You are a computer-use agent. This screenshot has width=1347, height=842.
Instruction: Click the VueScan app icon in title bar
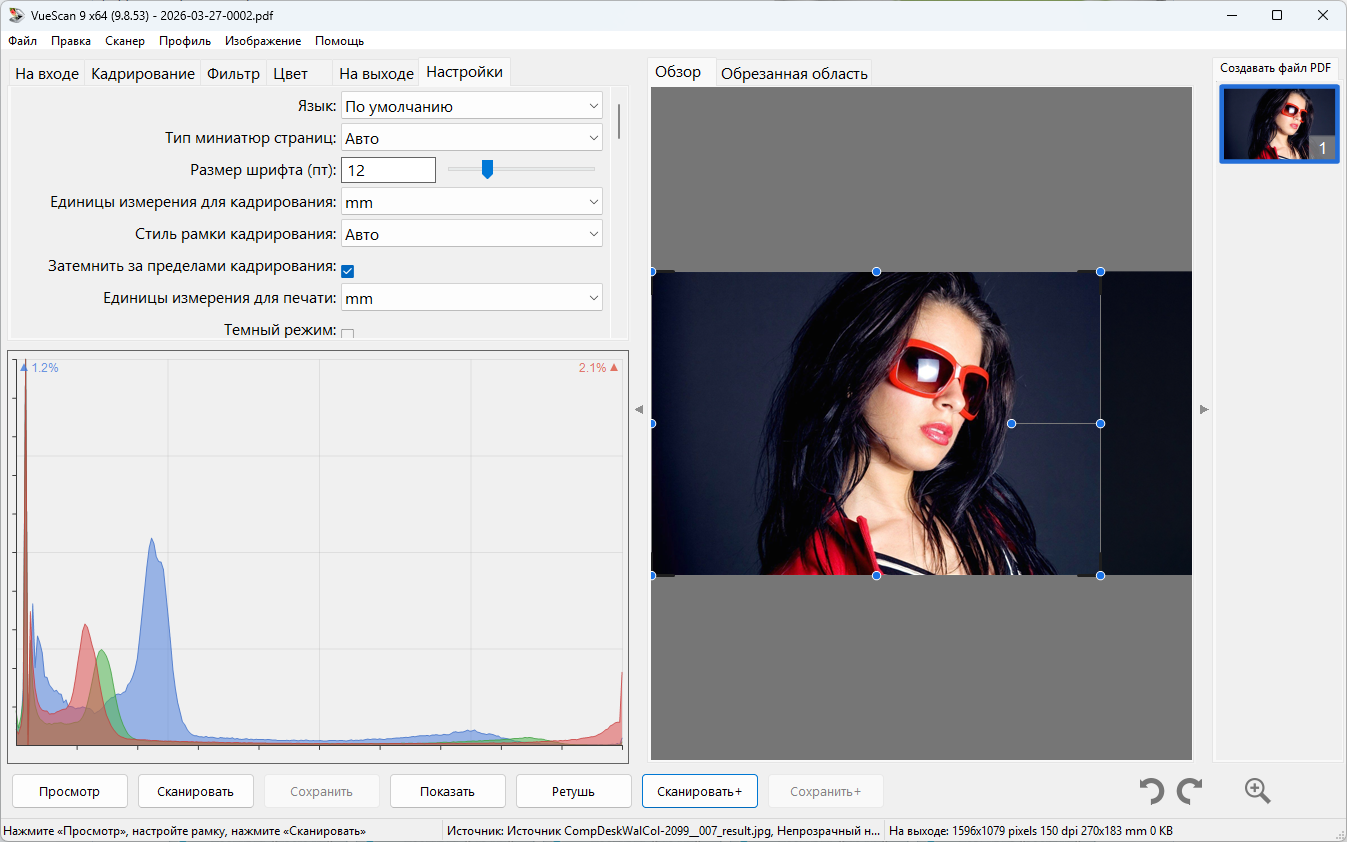coord(16,15)
